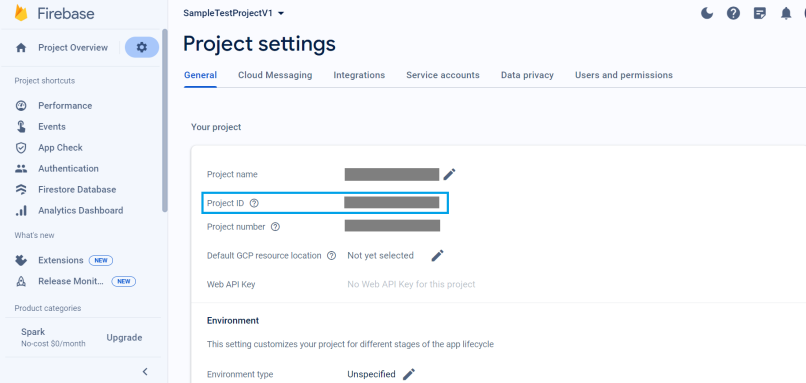Open release notes icon in header
Viewport: 806px width, 383px height.
tap(760, 13)
